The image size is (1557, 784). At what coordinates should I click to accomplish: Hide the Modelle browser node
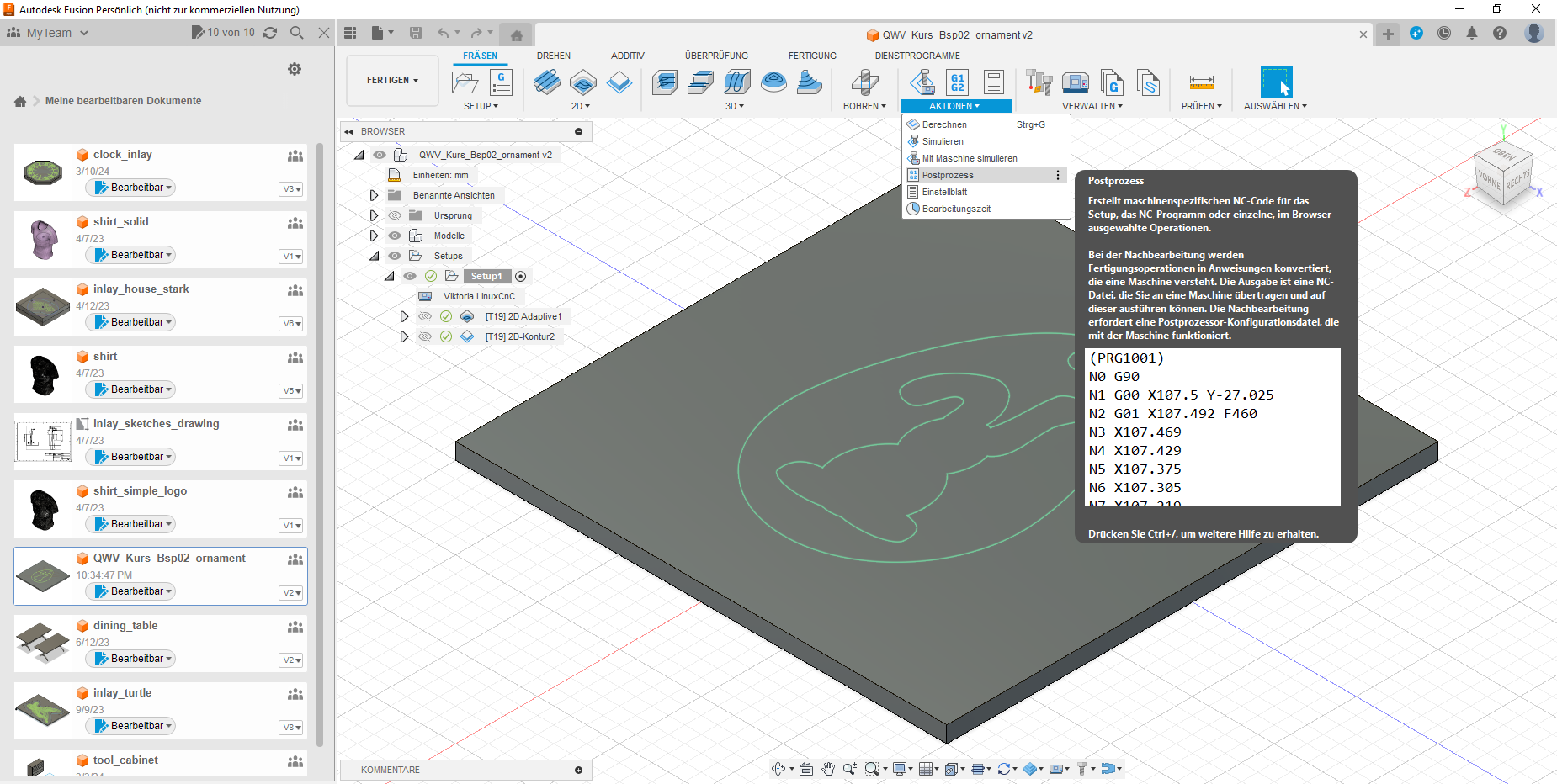395,236
